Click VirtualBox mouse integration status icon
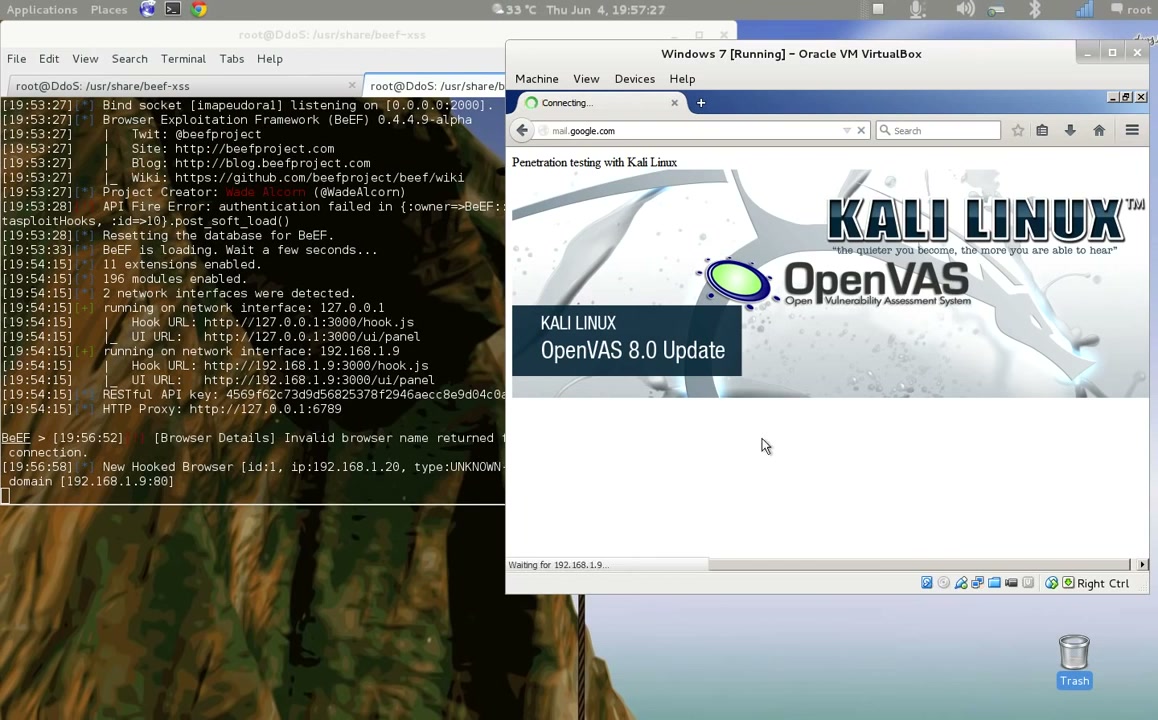This screenshot has width=1158, height=720. pyautogui.click(x=1052, y=583)
